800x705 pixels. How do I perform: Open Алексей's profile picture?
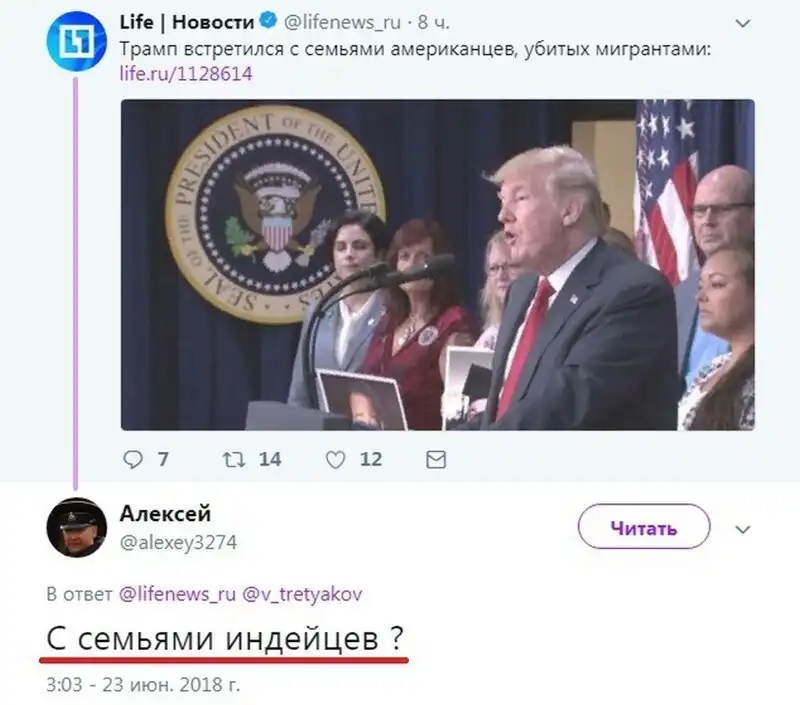(77, 527)
